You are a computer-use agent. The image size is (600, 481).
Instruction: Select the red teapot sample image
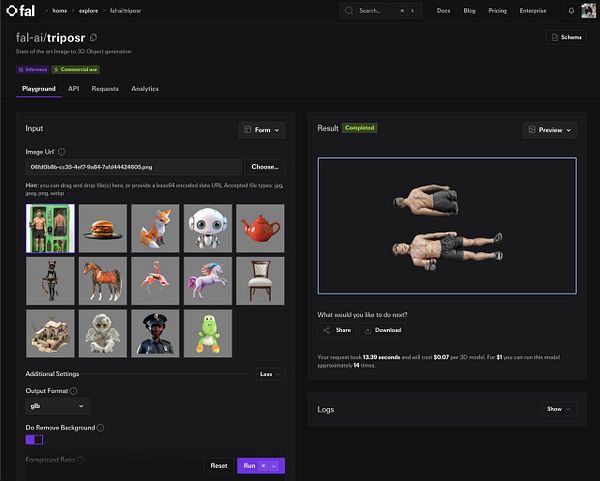pos(260,228)
